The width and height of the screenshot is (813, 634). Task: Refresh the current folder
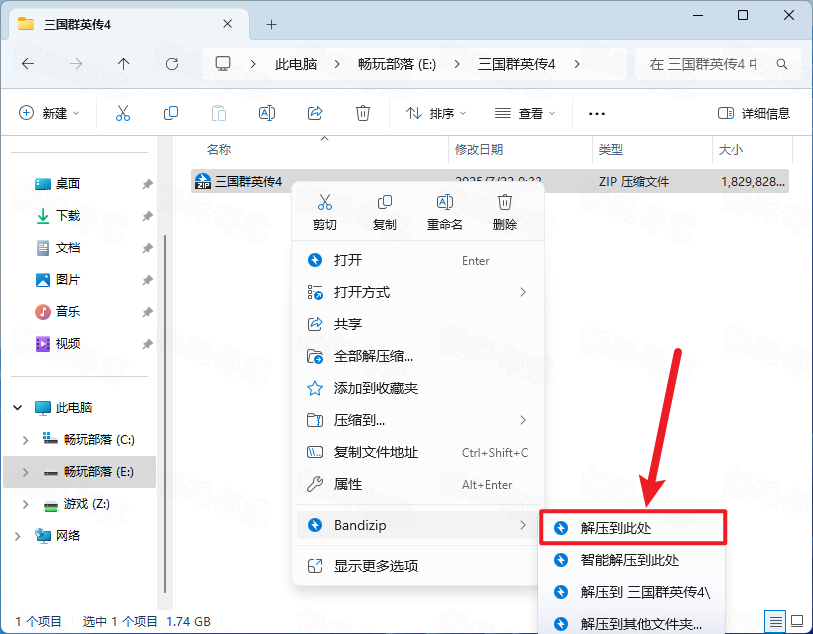(172, 64)
